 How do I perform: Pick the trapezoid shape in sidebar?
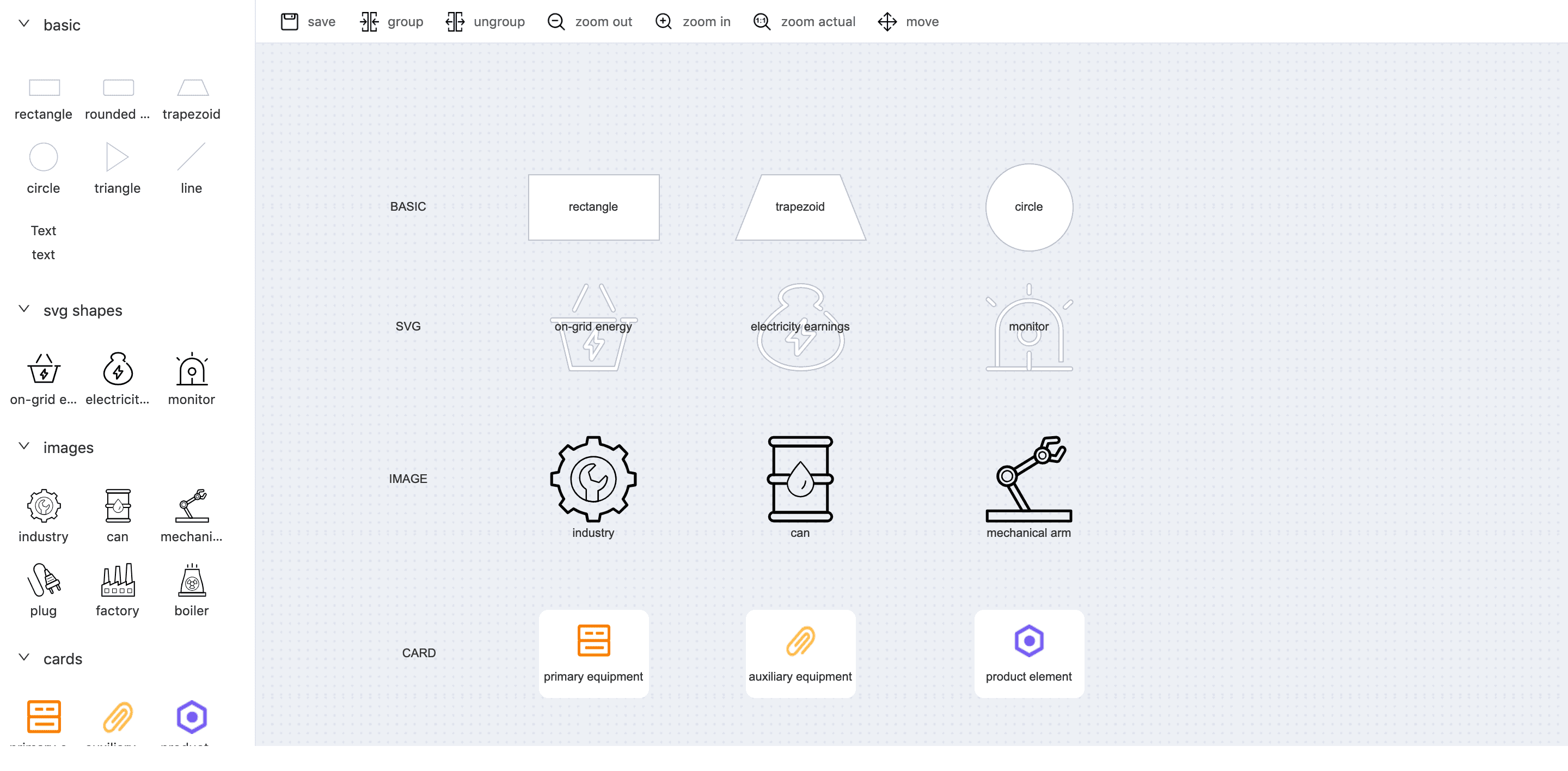(x=192, y=88)
